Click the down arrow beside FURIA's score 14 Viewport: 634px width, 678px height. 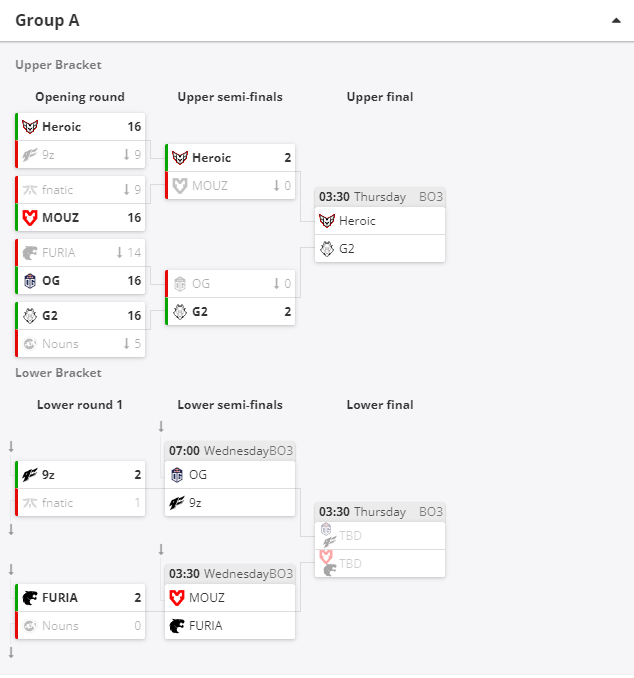[119, 253]
